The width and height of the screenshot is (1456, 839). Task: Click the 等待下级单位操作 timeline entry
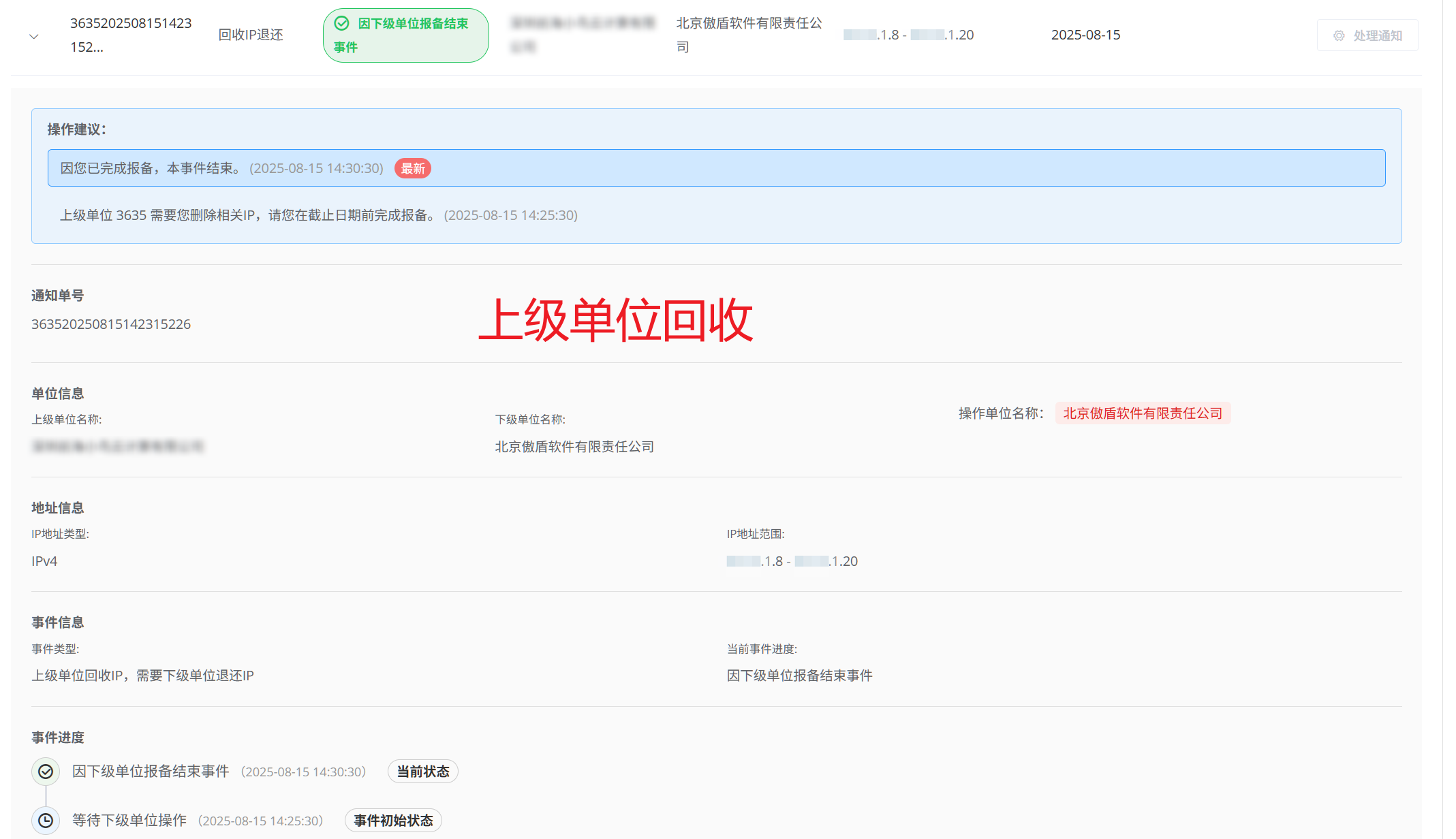[129, 821]
